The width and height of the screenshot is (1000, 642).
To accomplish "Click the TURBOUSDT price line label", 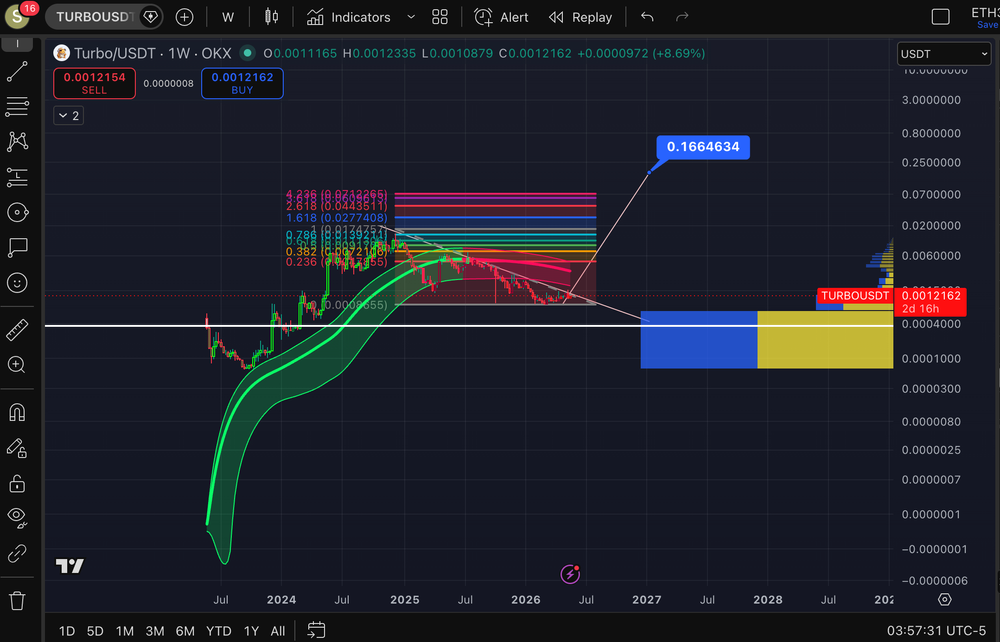I will tap(855, 296).
